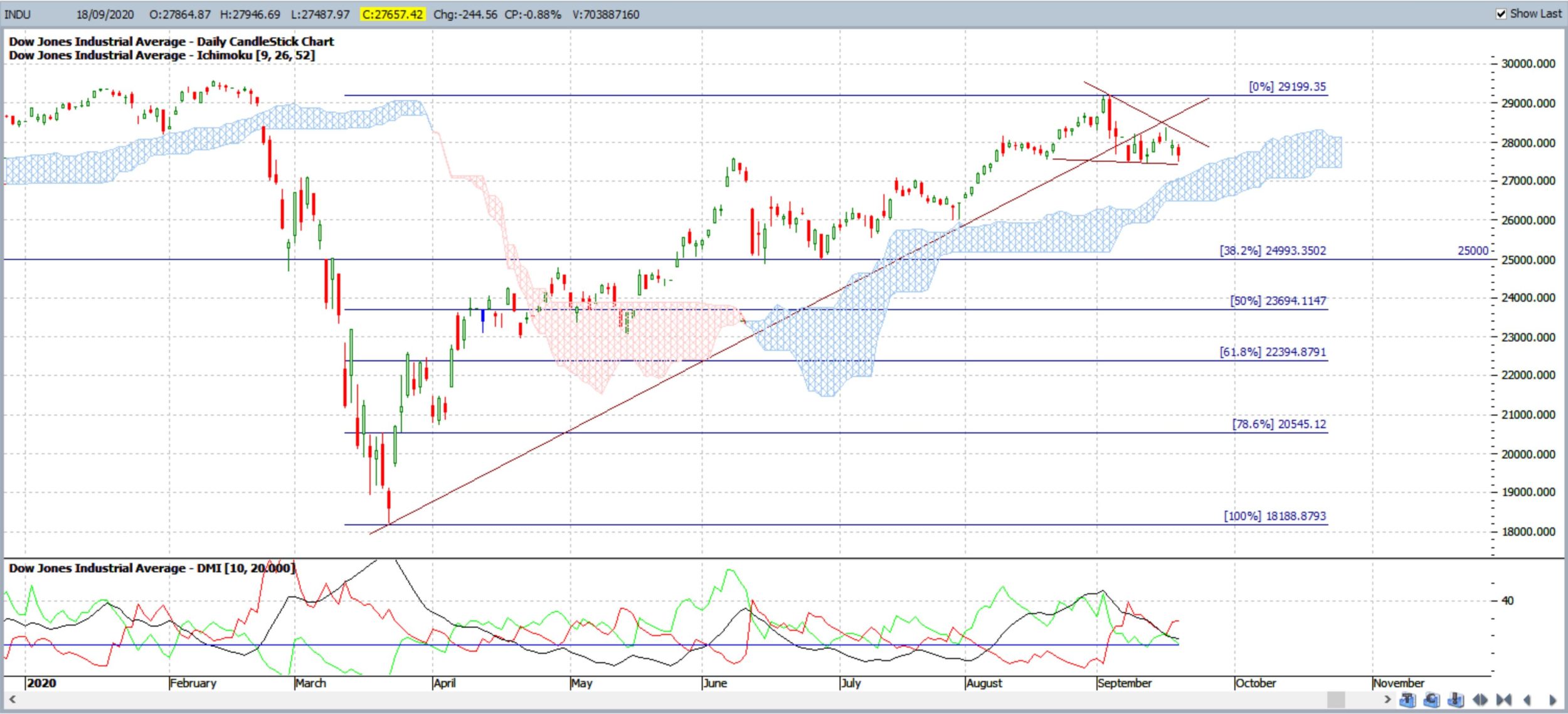
Task: Click the July label on time axis
Action: (x=850, y=683)
